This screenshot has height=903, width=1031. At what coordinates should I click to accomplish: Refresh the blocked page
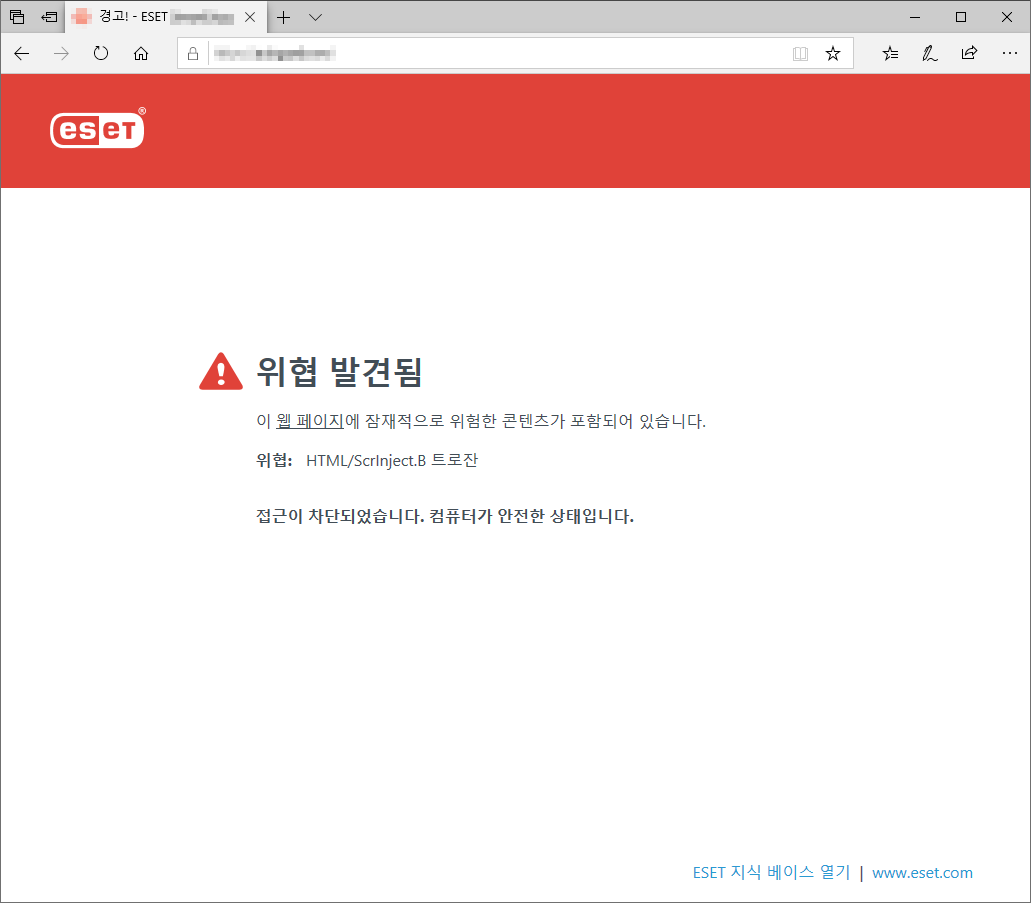100,53
